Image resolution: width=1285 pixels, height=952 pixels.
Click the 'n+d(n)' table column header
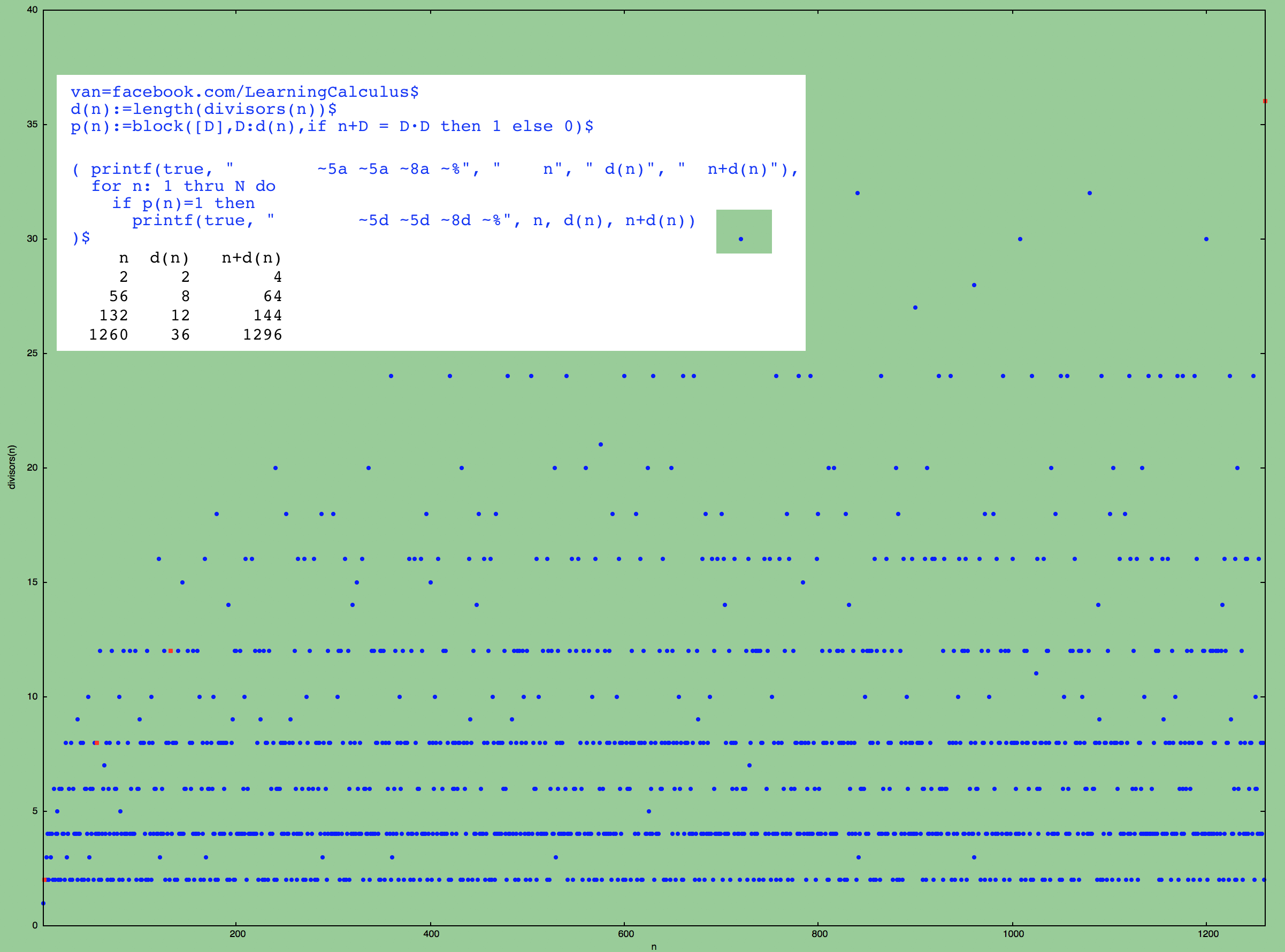(x=252, y=258)
